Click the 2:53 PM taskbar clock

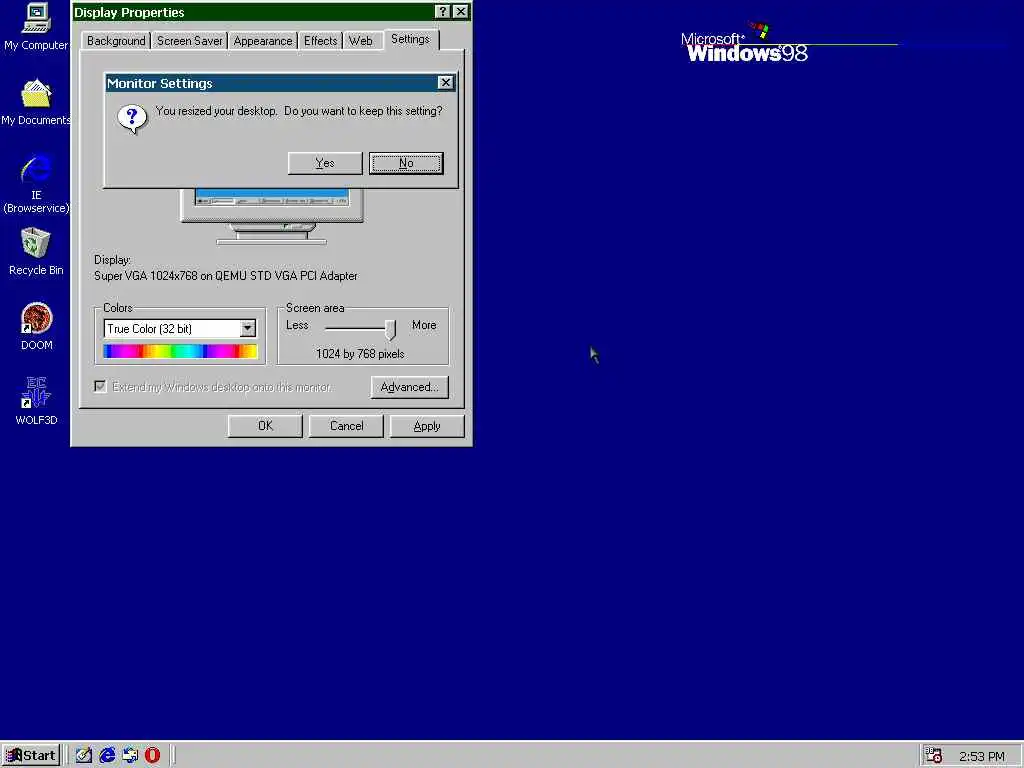[x=982, y=756]
